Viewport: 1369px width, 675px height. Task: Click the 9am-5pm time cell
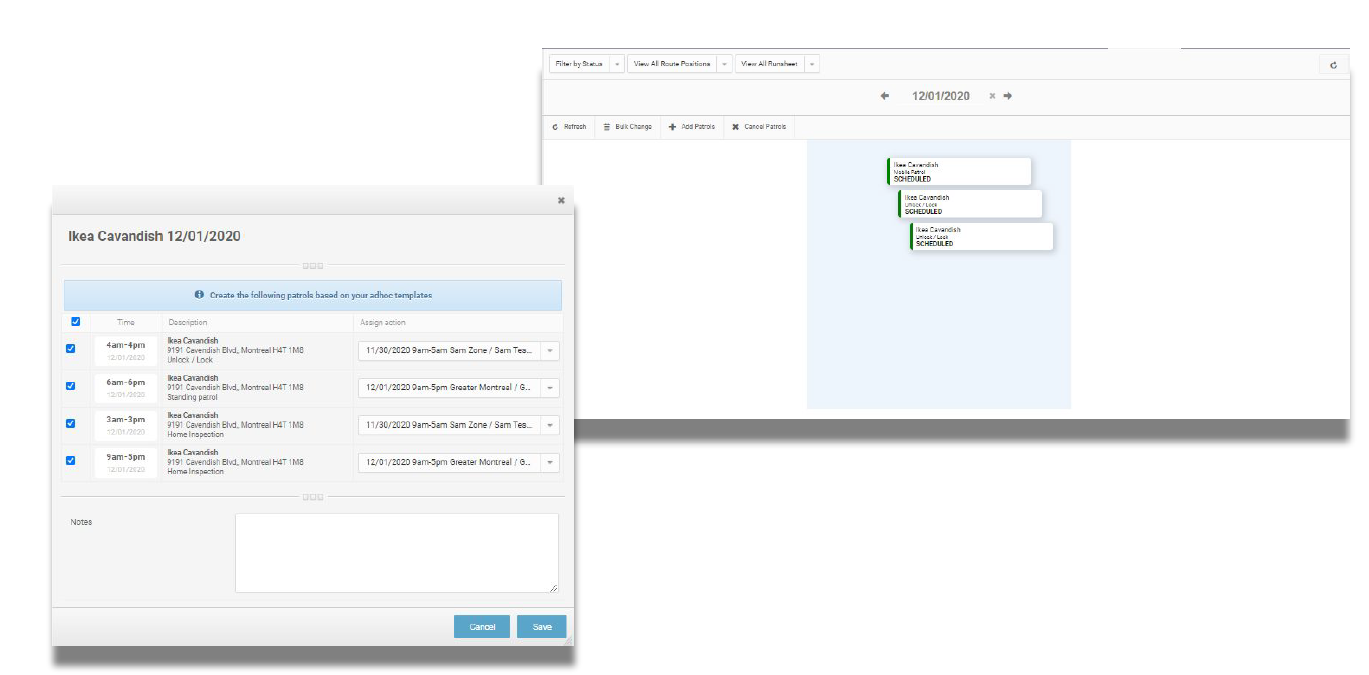[126, 462]
